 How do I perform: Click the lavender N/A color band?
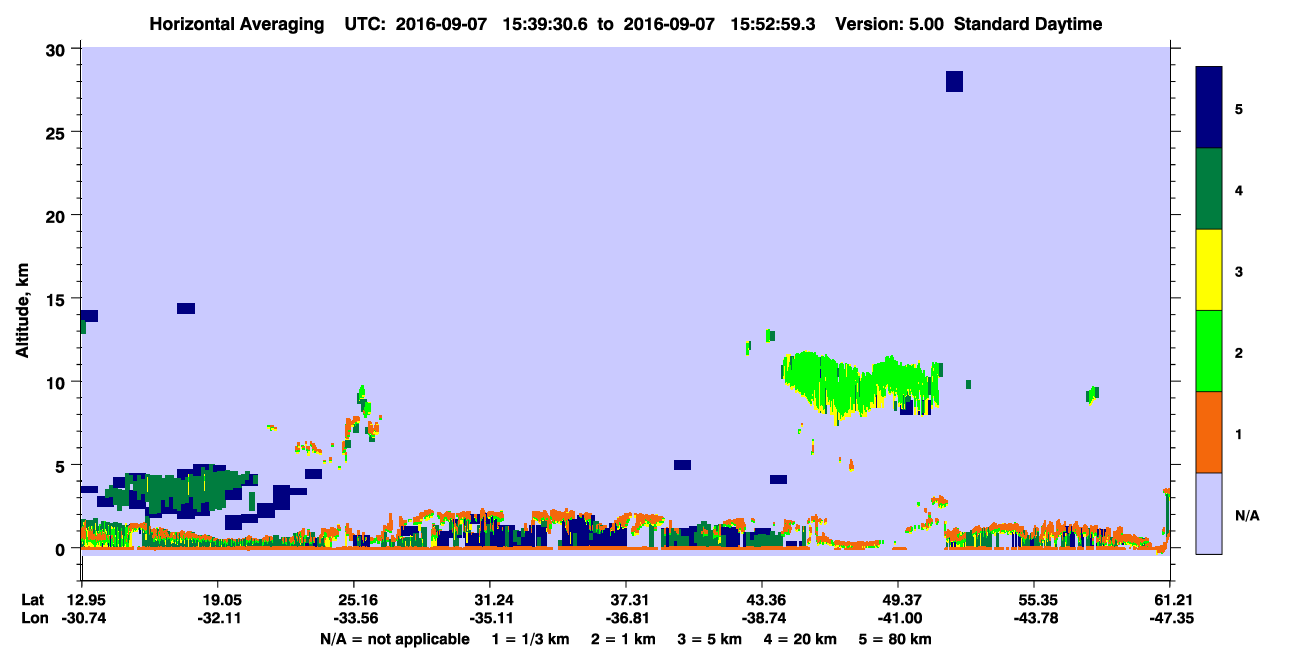pos(1209,513)
